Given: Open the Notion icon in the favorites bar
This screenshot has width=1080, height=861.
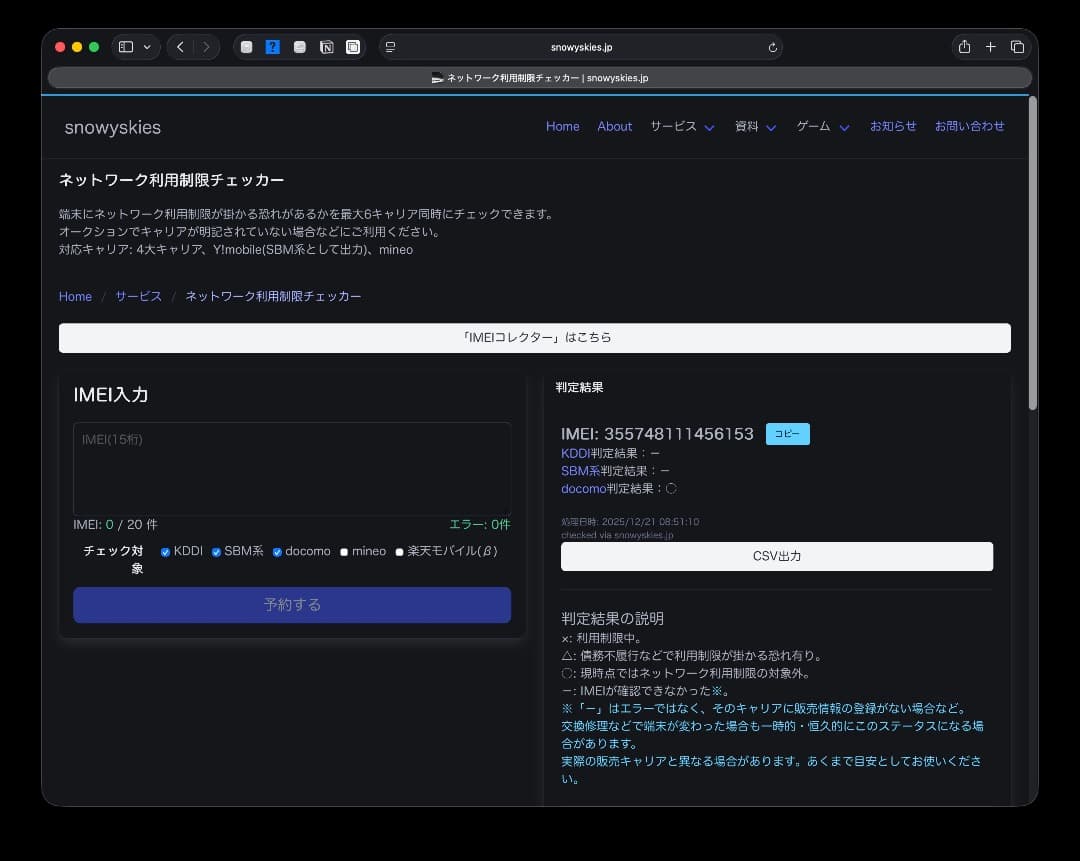Looking at the screenshot, I should coord(326,46).
